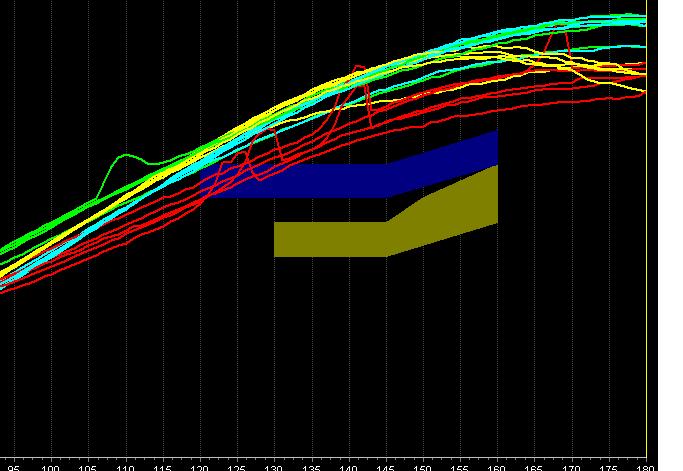Click the axis label 155
Screen dimensions: 683x471
click(x=460, y=468)
